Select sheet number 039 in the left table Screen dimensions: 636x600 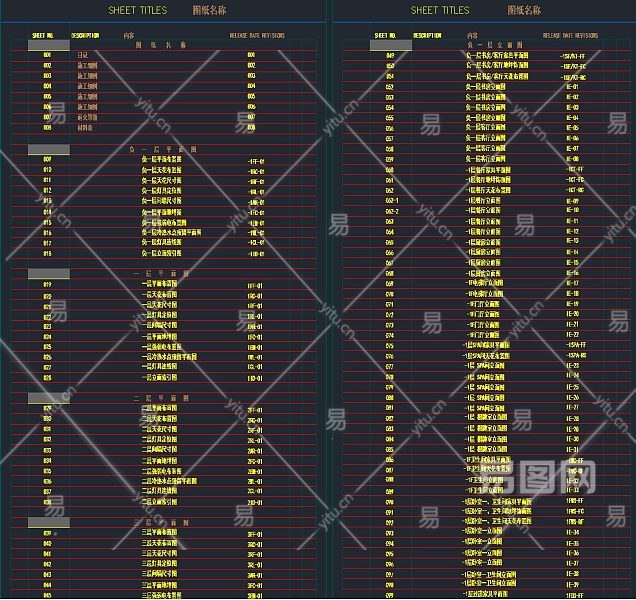click(x=47, y=534)
